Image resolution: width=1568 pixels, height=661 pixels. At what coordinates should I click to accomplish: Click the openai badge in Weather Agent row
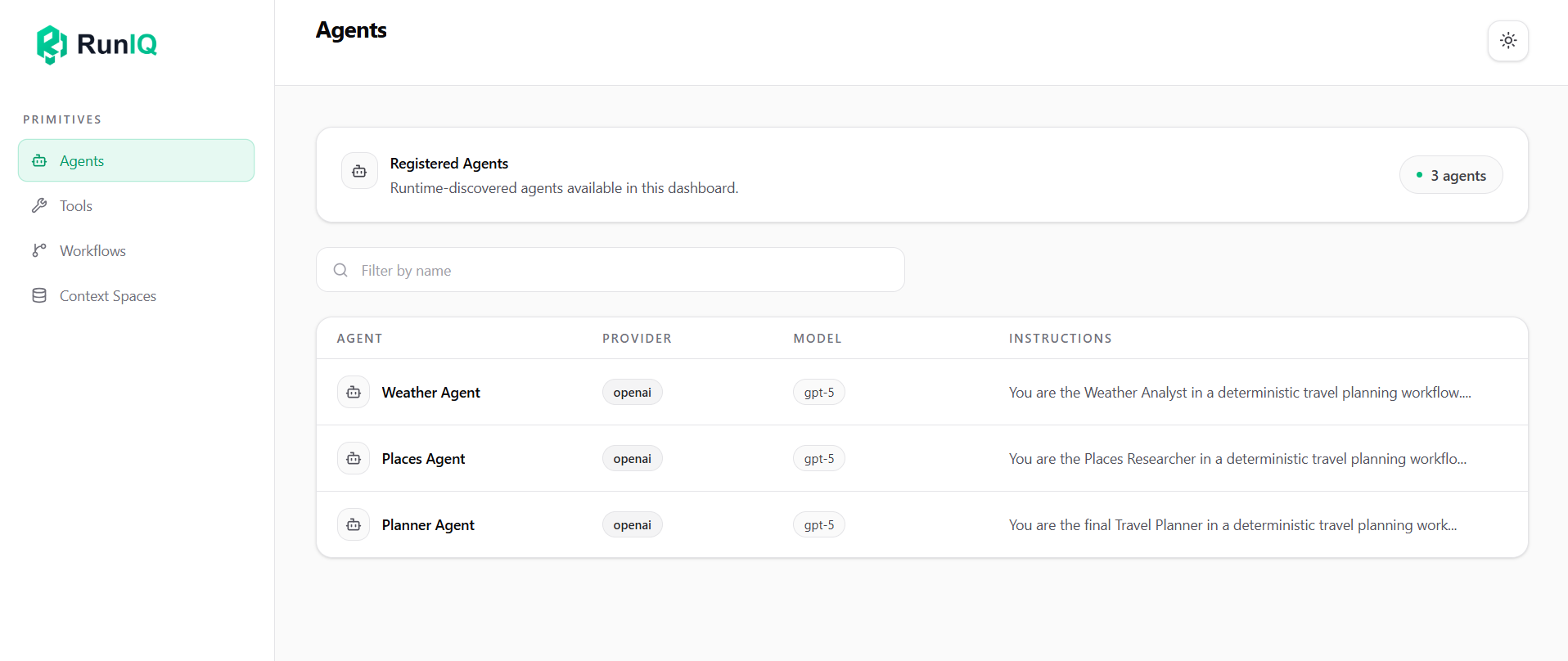click(x=632, y=392)
